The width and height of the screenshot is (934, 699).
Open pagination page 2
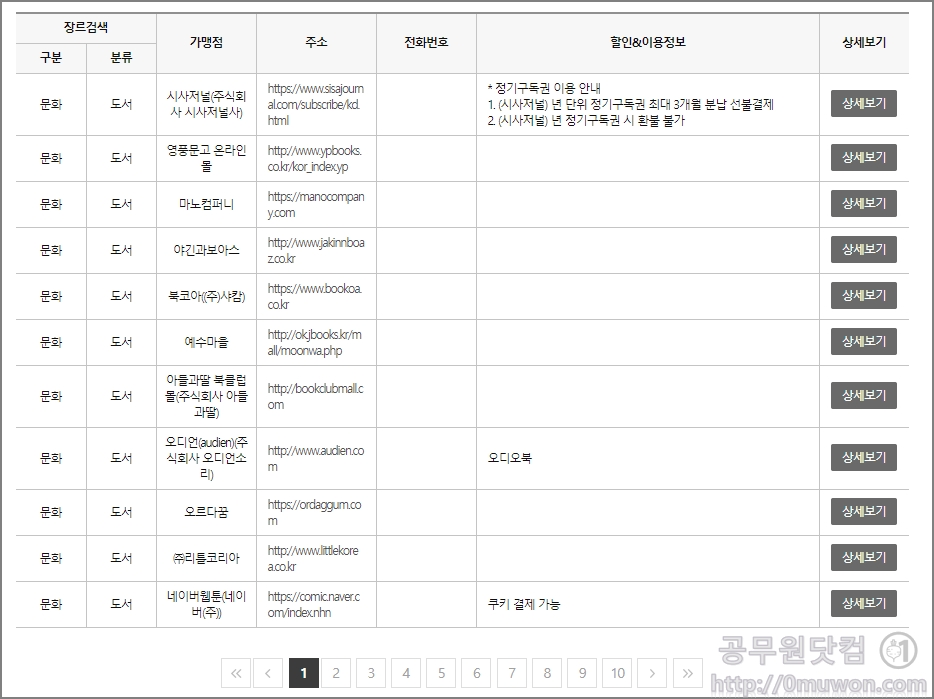336,673
